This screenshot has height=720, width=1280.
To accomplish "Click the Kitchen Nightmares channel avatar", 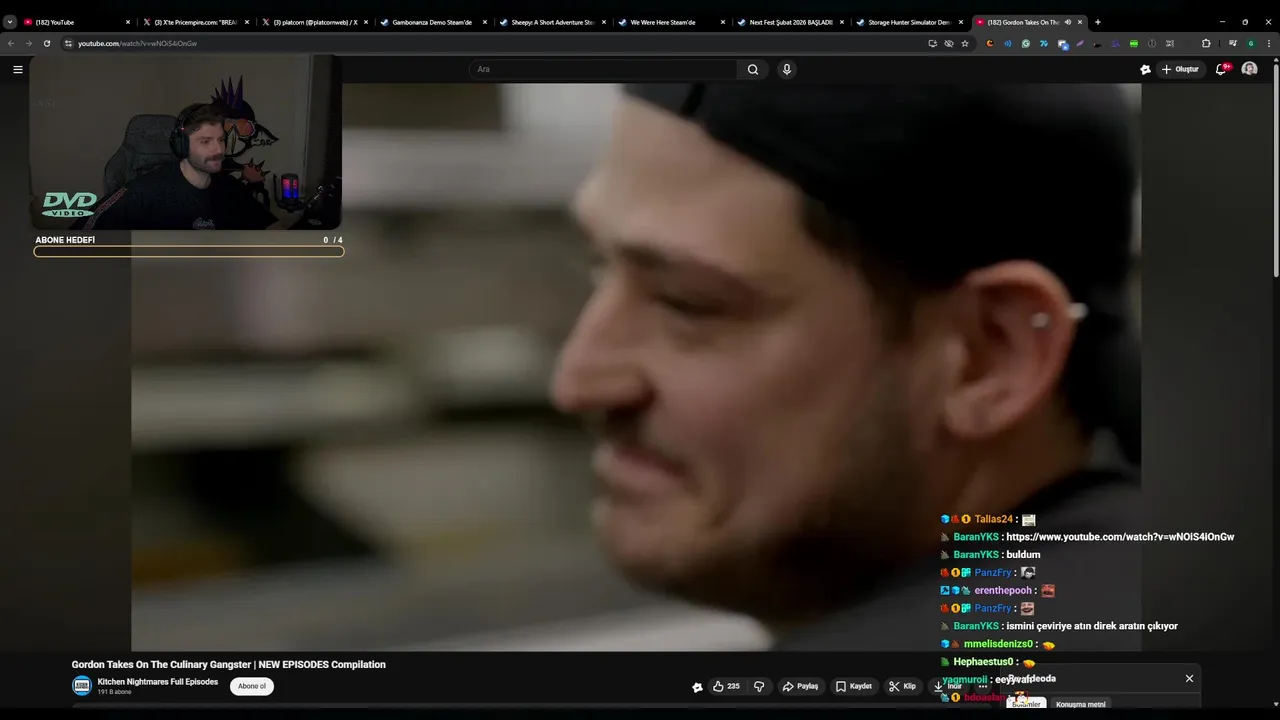I will (x=81, y=686).
